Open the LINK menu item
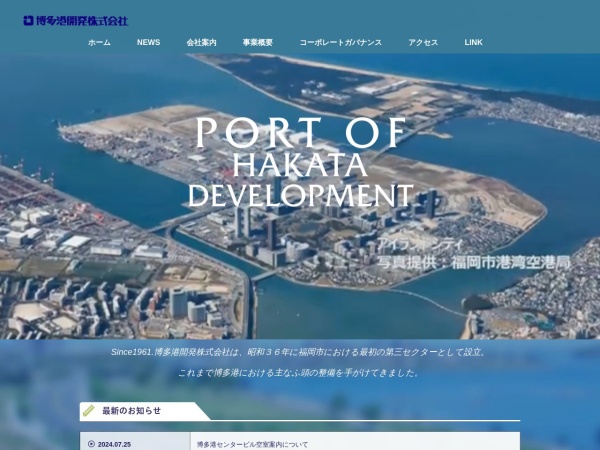The height and width of the screenshot is (450, 600). [473, 42]
